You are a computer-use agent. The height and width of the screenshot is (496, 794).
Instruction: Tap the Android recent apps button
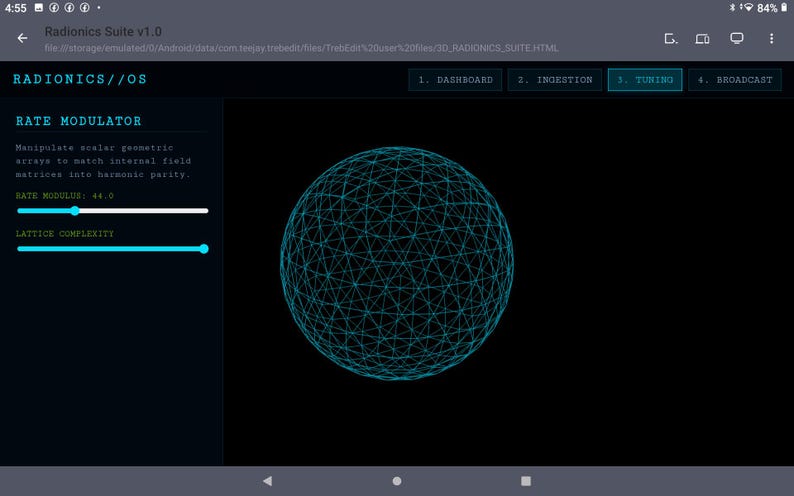click(526, 481)
